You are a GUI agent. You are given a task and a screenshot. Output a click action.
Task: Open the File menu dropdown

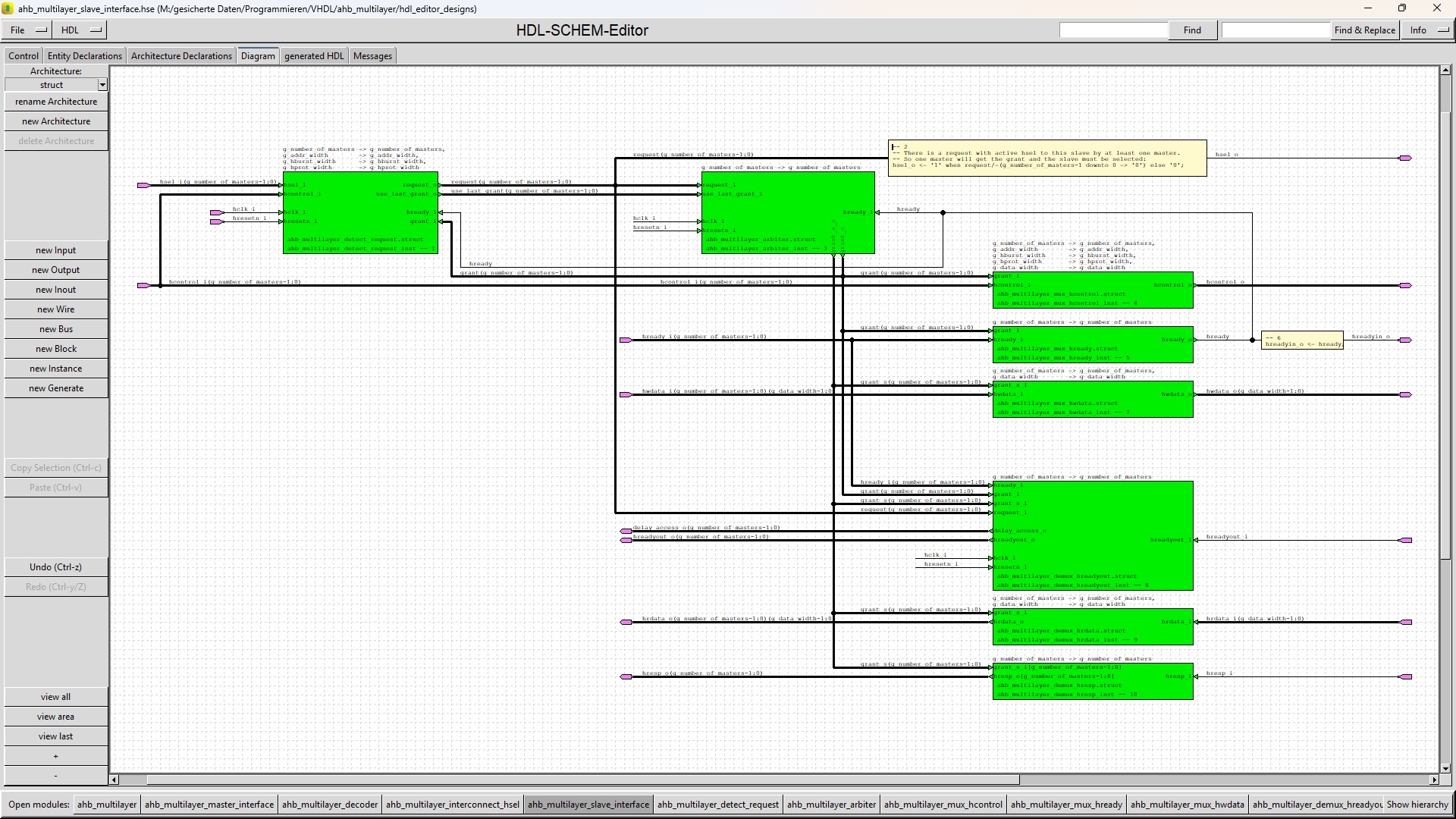pyautogui.click(x=27, y=30)
